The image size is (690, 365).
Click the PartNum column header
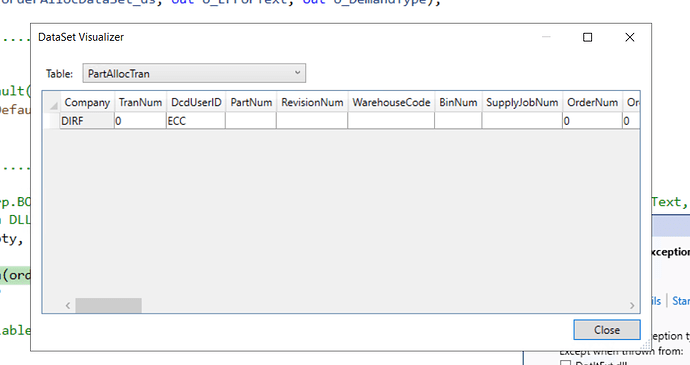click(251, 102)
